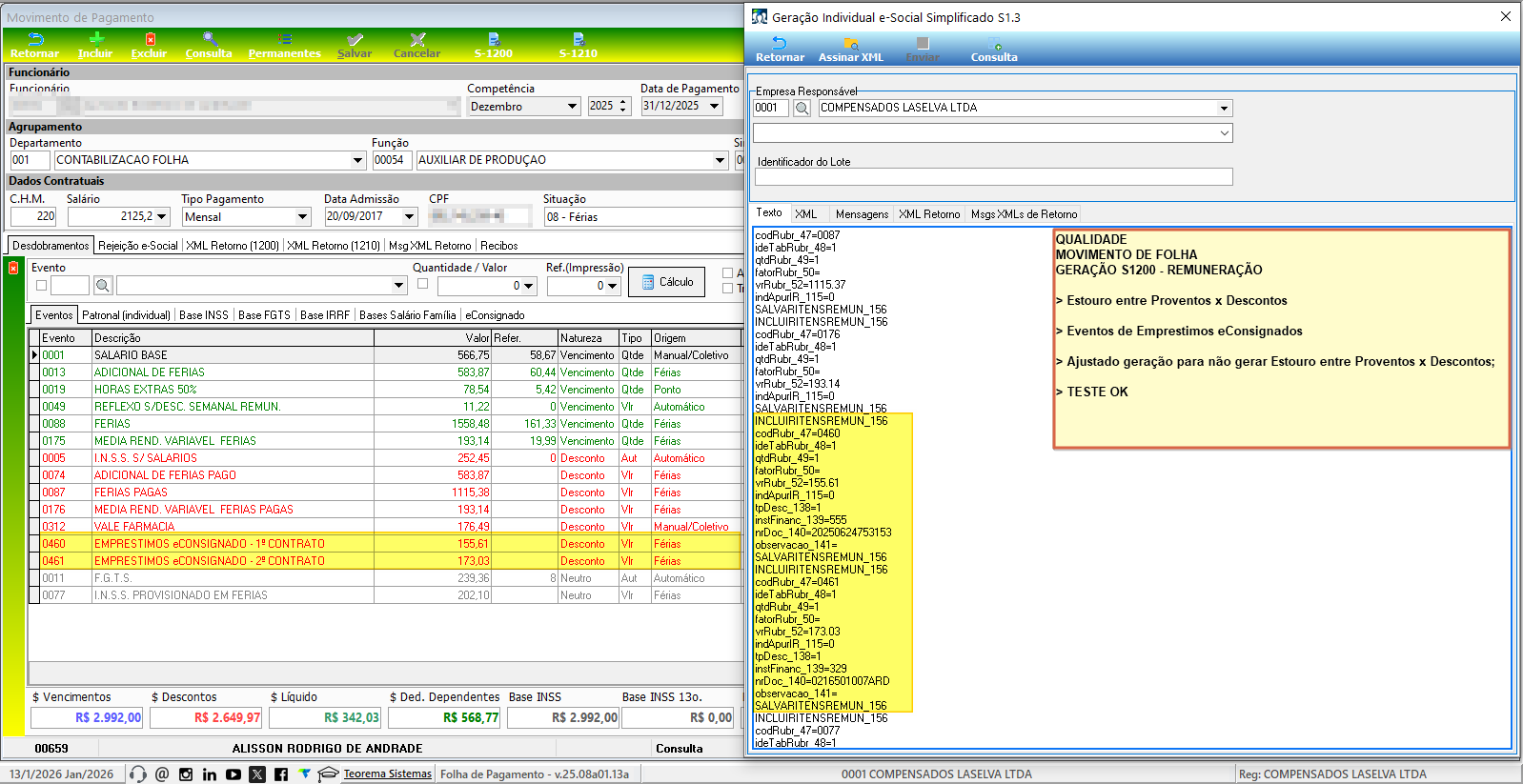Screen dimensions: 1523x784
Task: Open the XML Retorno tab in e-Social window
Action: 928,214
